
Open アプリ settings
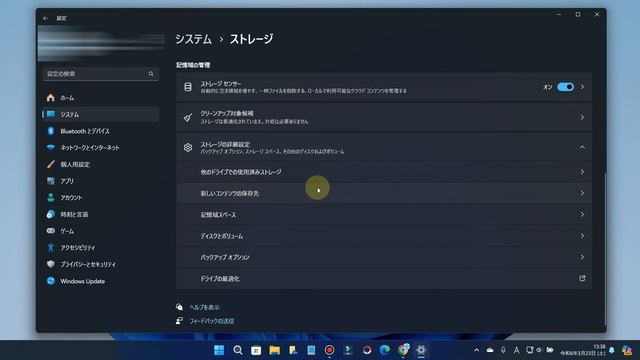point(100,181)
